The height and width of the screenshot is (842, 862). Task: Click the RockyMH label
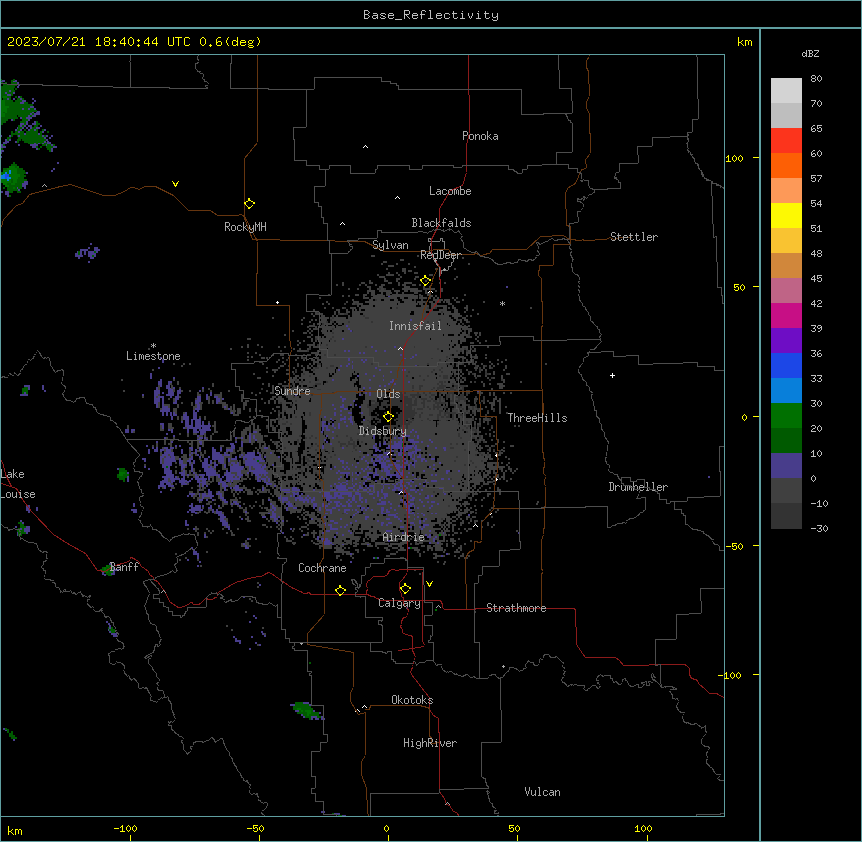tap(245, 227)
